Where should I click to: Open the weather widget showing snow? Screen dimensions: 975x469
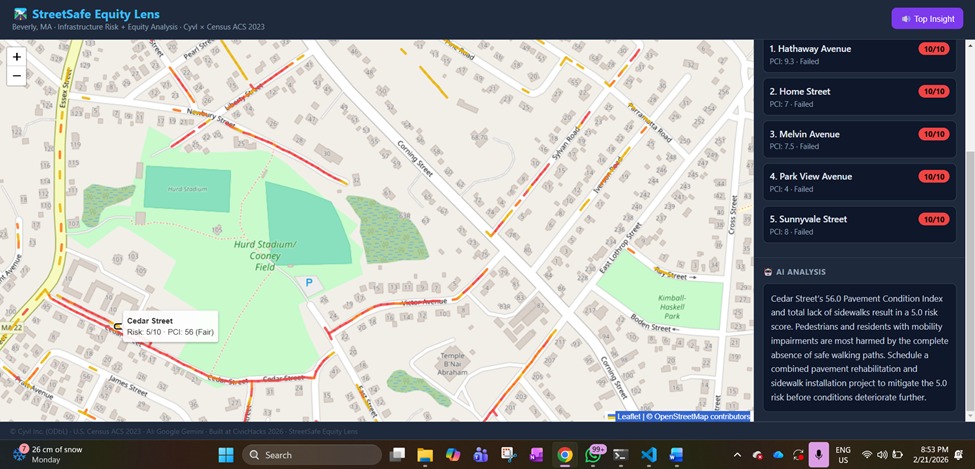click(47, 455)
